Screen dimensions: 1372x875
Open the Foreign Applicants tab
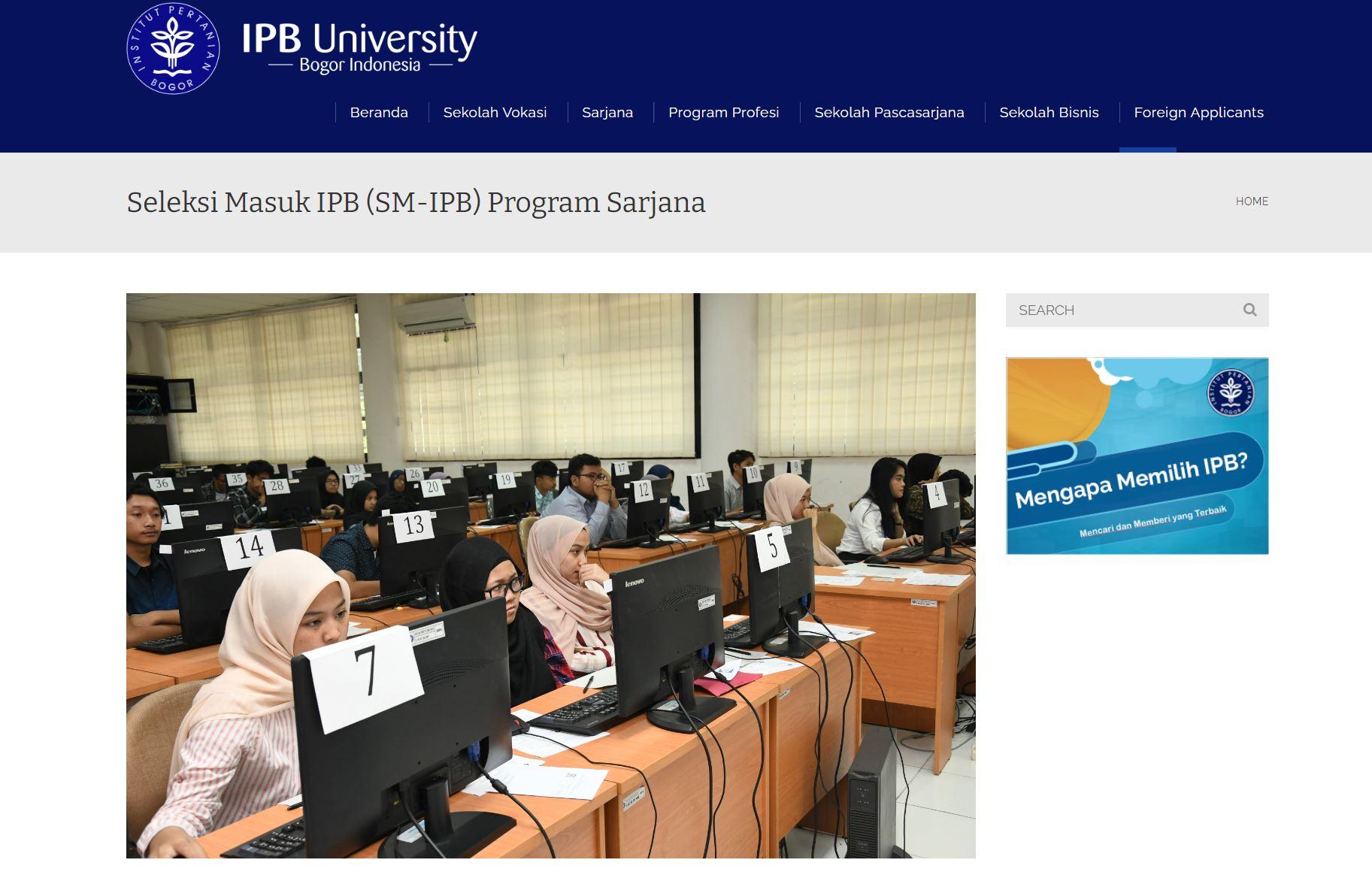coord(1198,113)
